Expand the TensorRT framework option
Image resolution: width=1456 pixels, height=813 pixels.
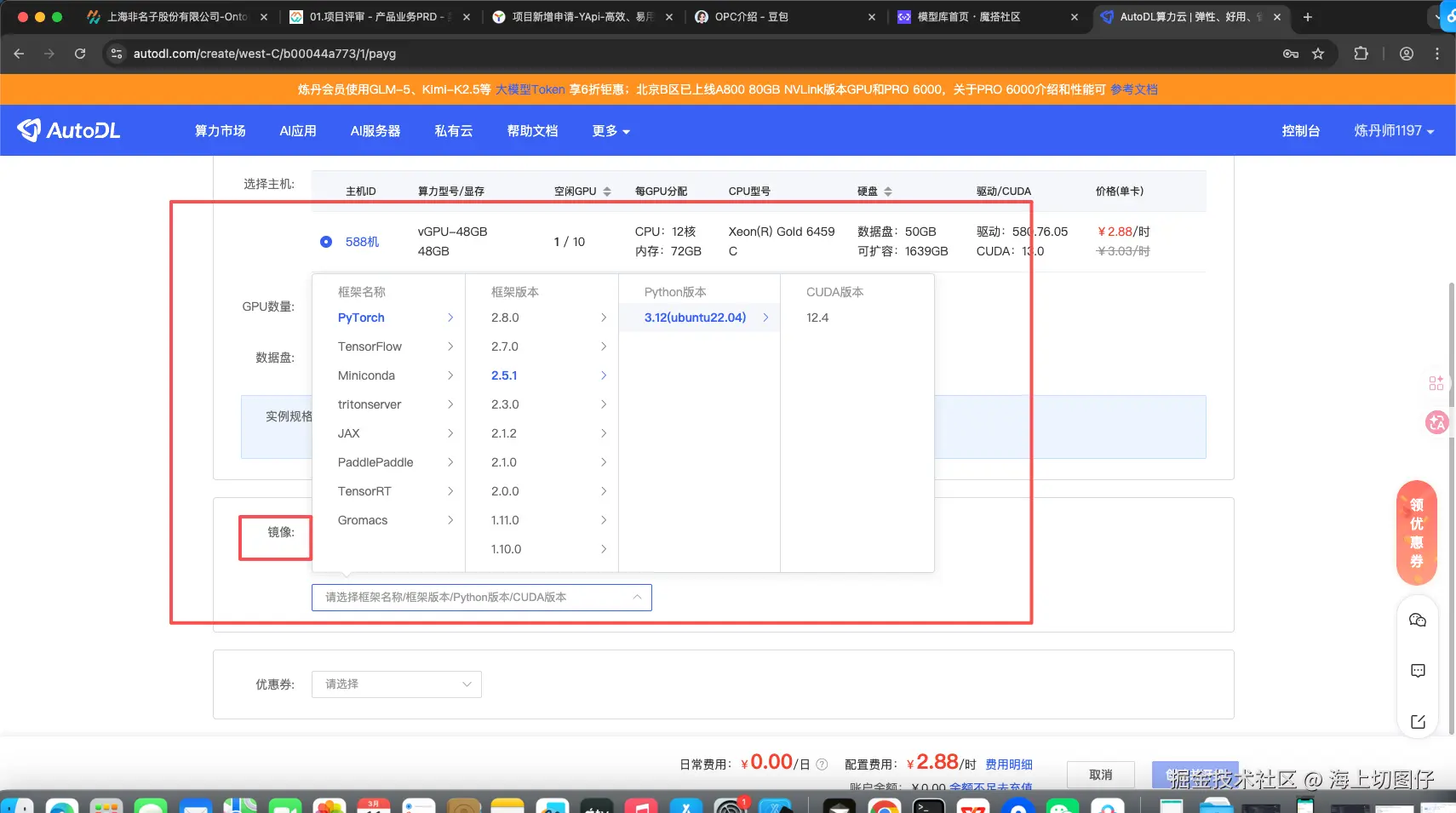click(x=389, y=491)
